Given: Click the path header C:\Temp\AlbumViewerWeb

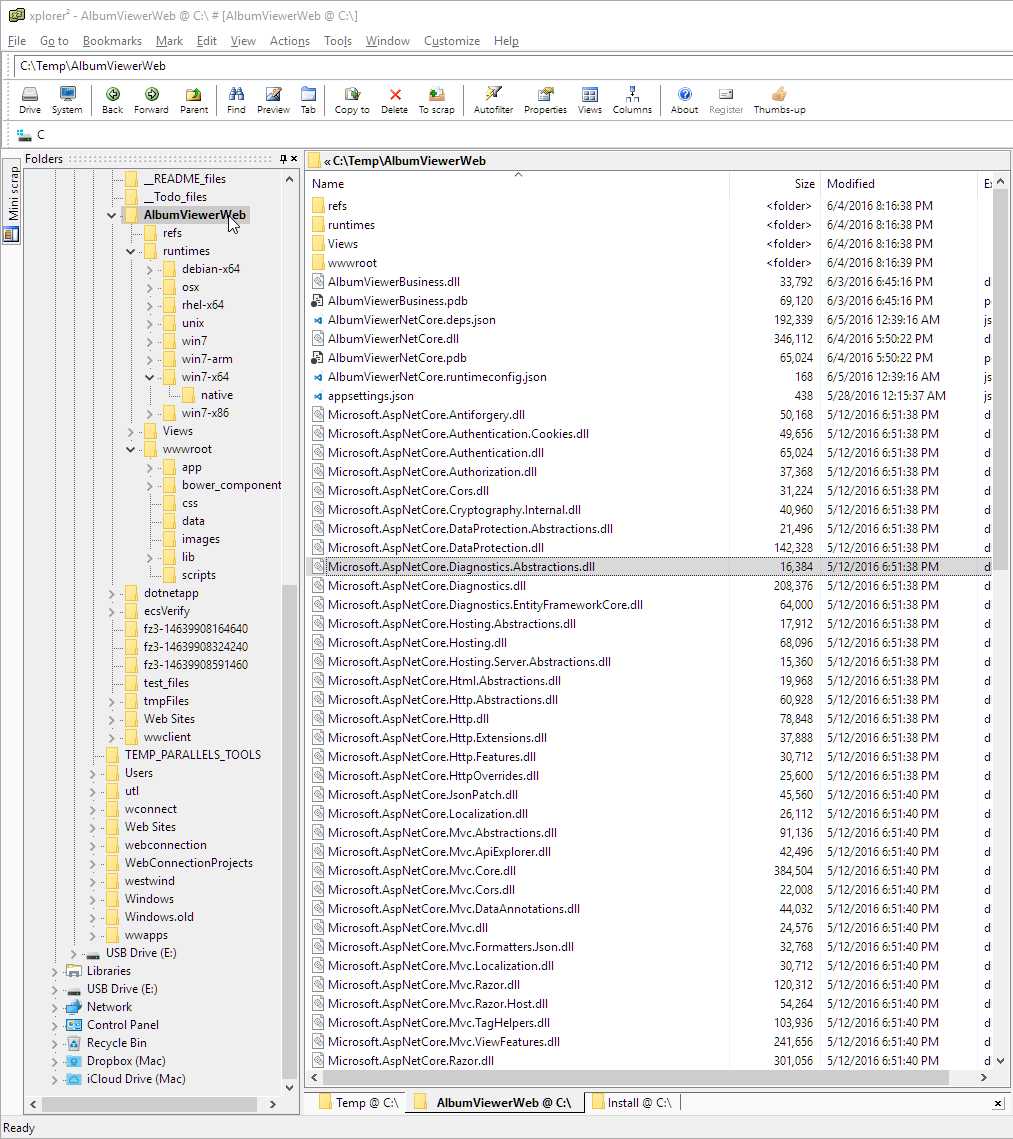Looking at the screenshot, I should tap(409, 161).
